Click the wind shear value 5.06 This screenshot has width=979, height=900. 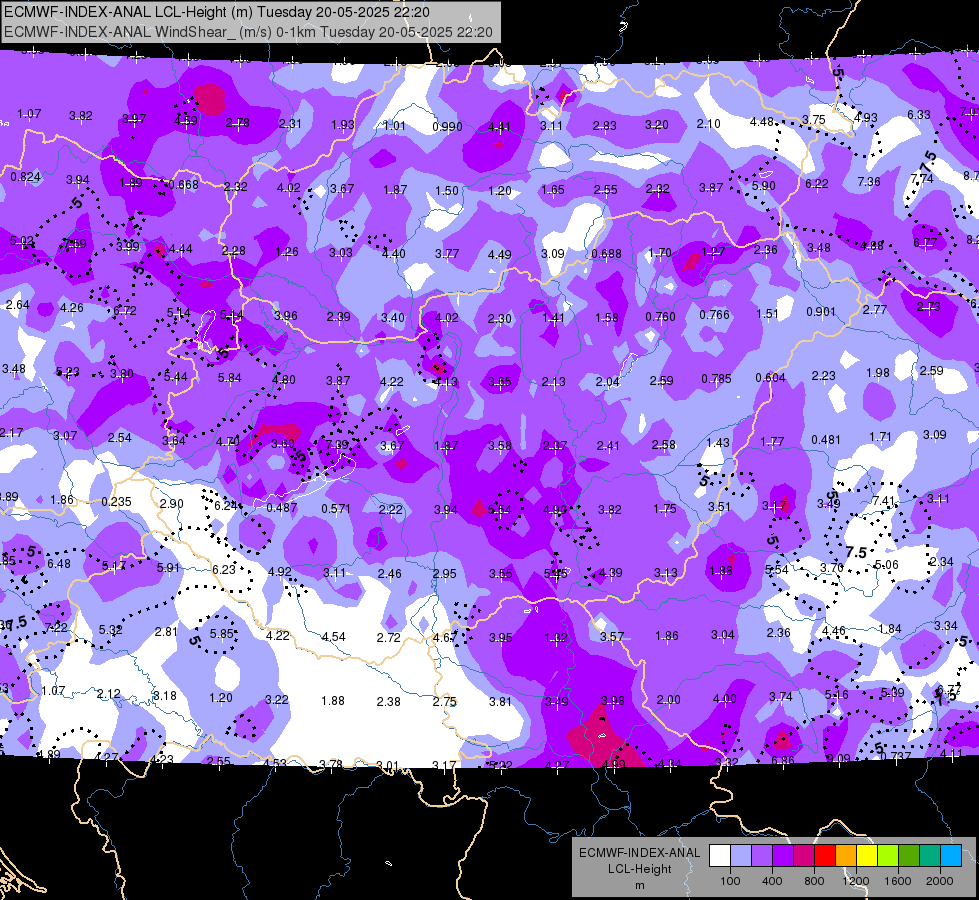887,565
